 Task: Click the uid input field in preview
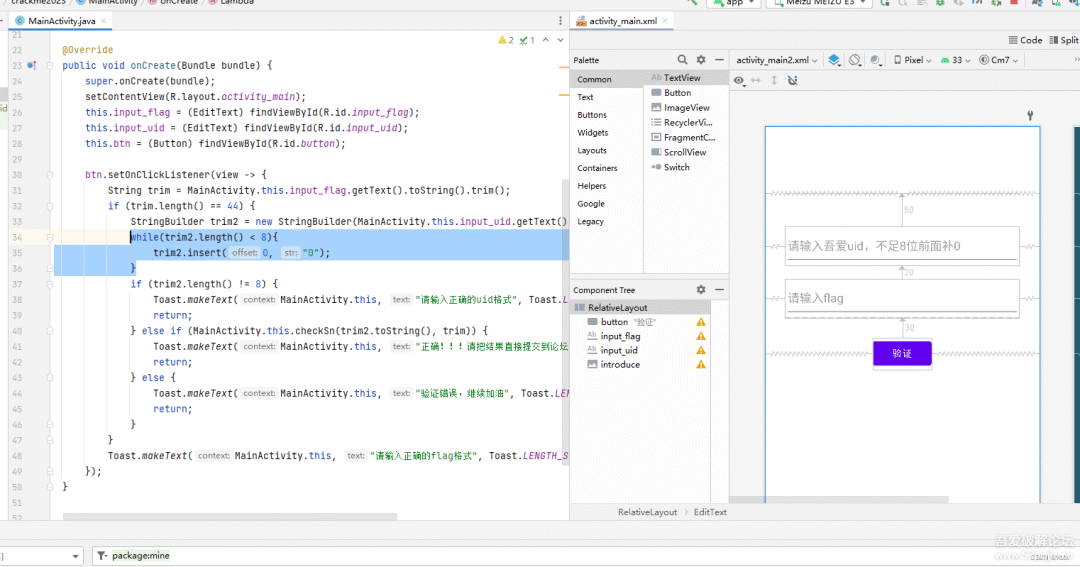(x=902, y=245)
